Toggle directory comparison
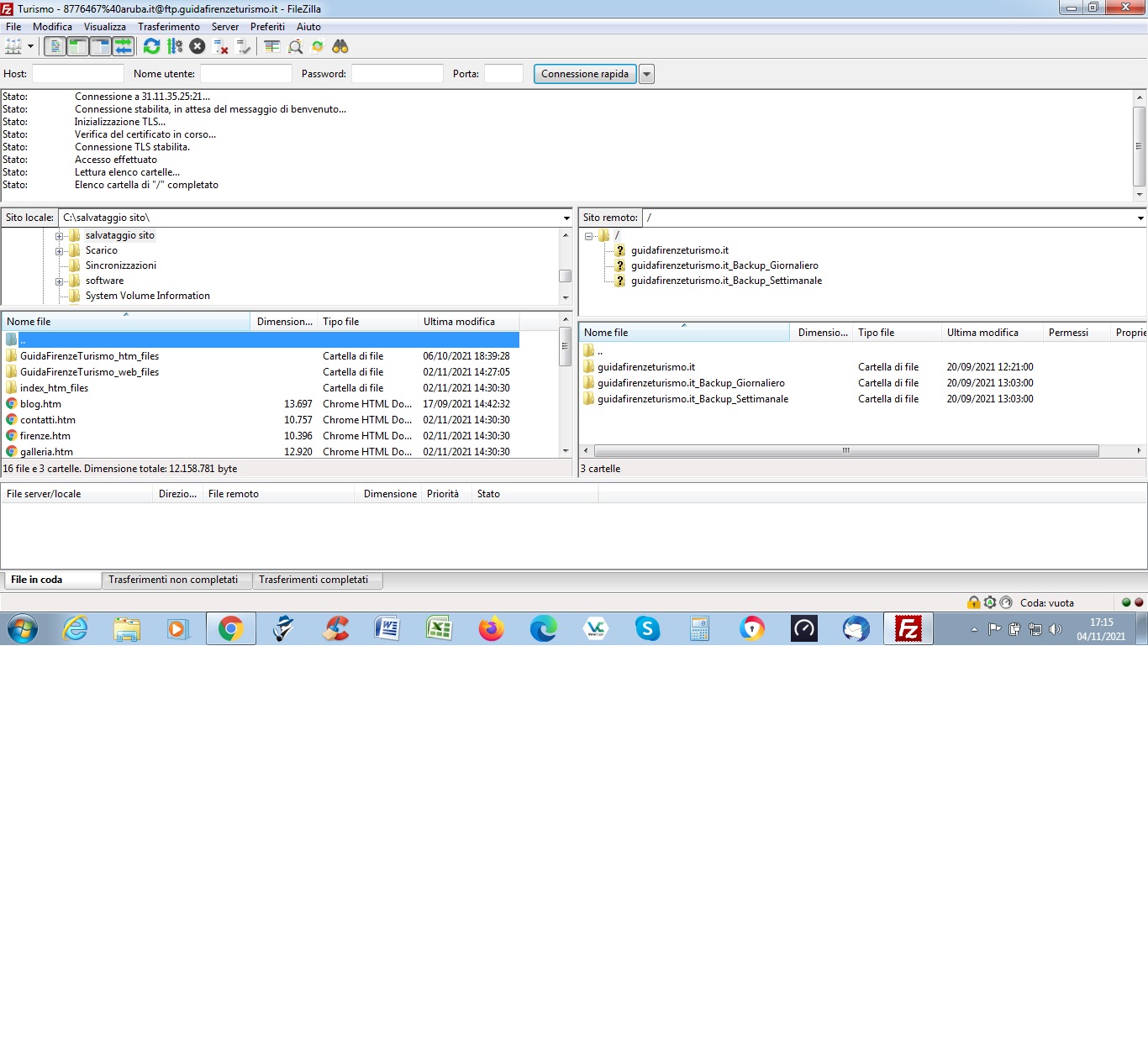This screenshot has height=1045, width=1148. pos(295,46)
